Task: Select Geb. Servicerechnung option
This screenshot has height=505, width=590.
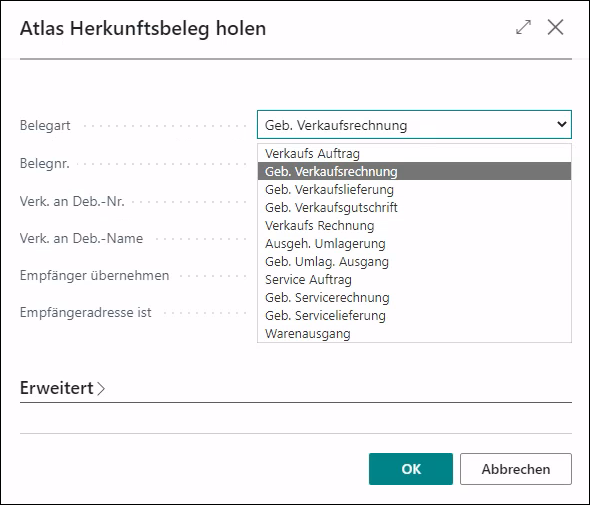Action: tap(414, 298)
